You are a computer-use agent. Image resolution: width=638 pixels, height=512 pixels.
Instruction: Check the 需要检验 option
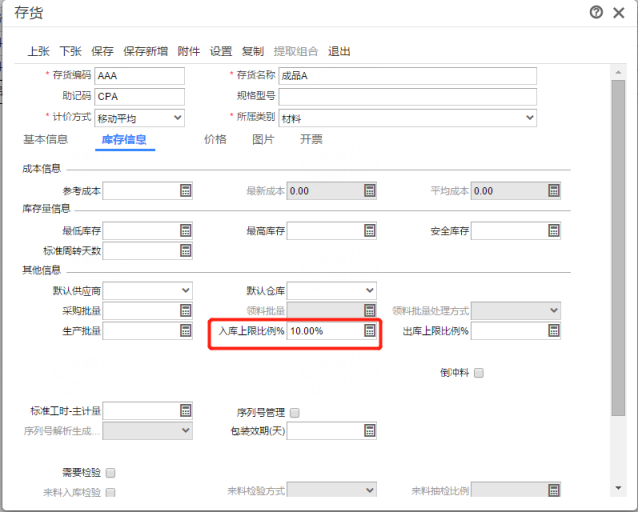coord(111,472)
